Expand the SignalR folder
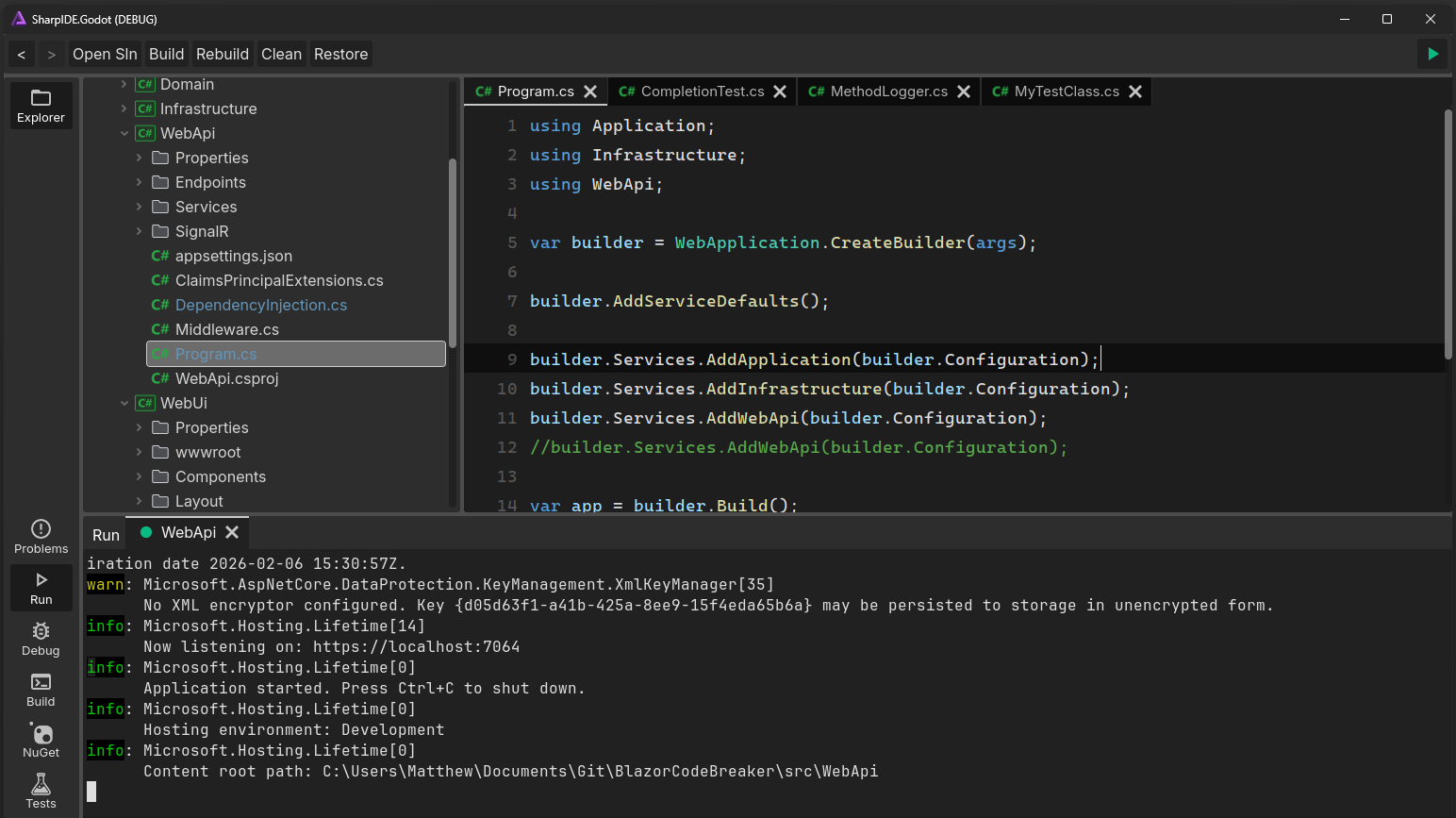 [140, 231]
